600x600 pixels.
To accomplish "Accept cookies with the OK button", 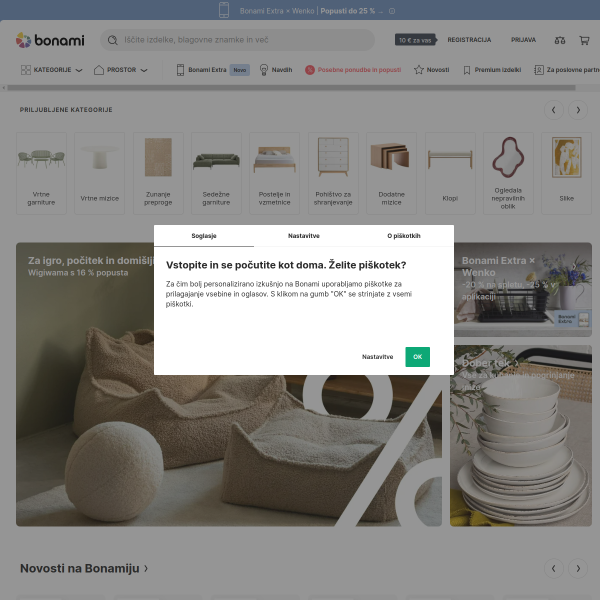I will [x=417, y=357].
